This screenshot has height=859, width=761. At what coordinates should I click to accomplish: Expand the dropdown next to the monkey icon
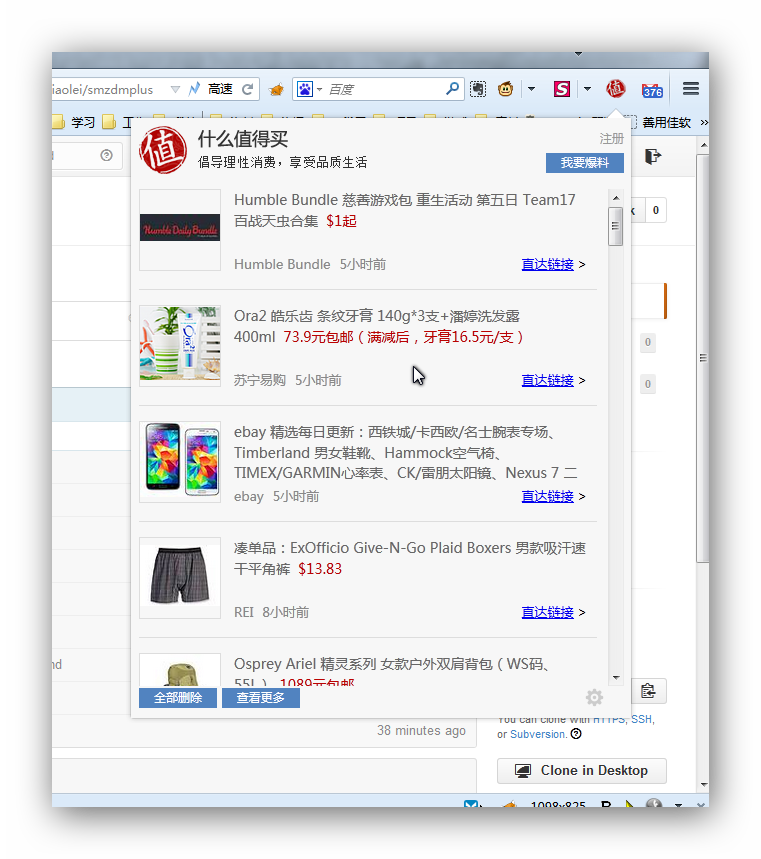(531, 89)
